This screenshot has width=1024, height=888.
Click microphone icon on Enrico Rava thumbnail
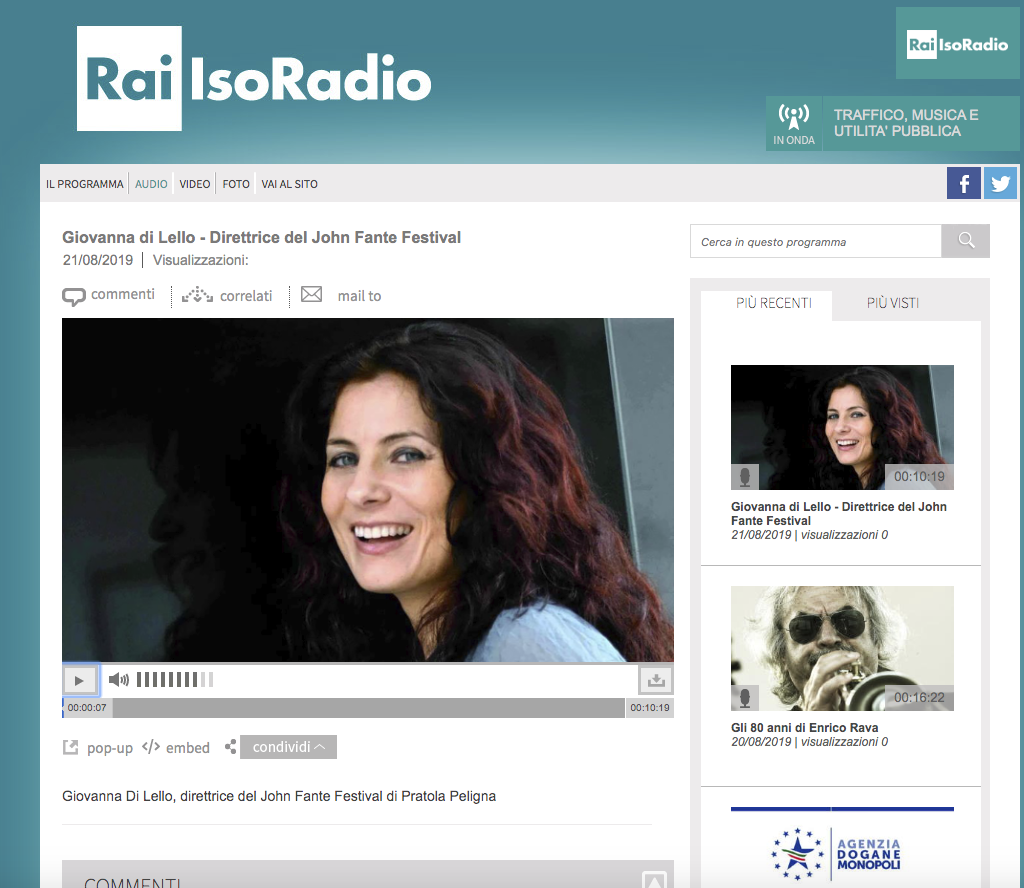(745, 698)
